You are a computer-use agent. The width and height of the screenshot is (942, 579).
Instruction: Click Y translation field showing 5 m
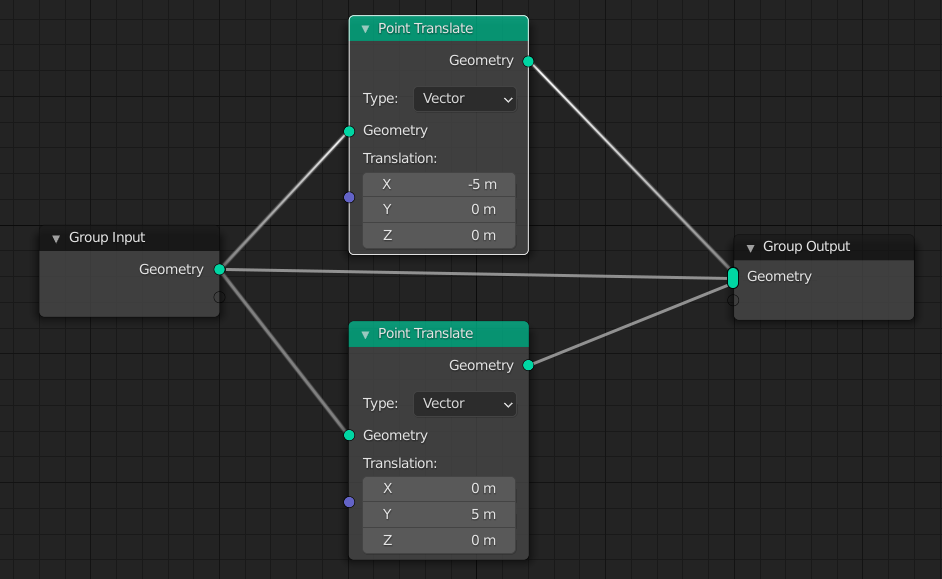tap(439, 515)
